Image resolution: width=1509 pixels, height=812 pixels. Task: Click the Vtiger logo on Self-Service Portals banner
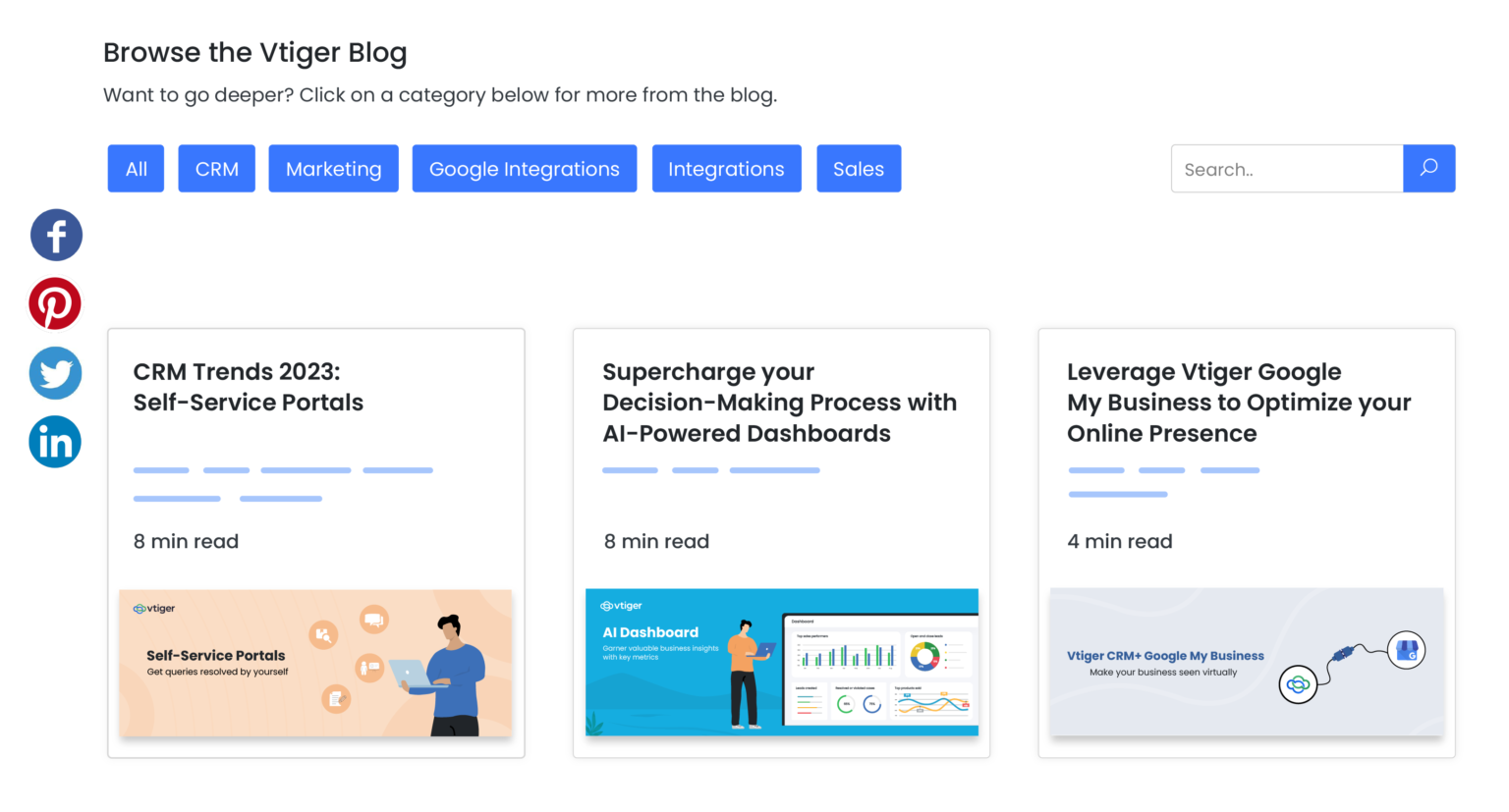(152, 609)
